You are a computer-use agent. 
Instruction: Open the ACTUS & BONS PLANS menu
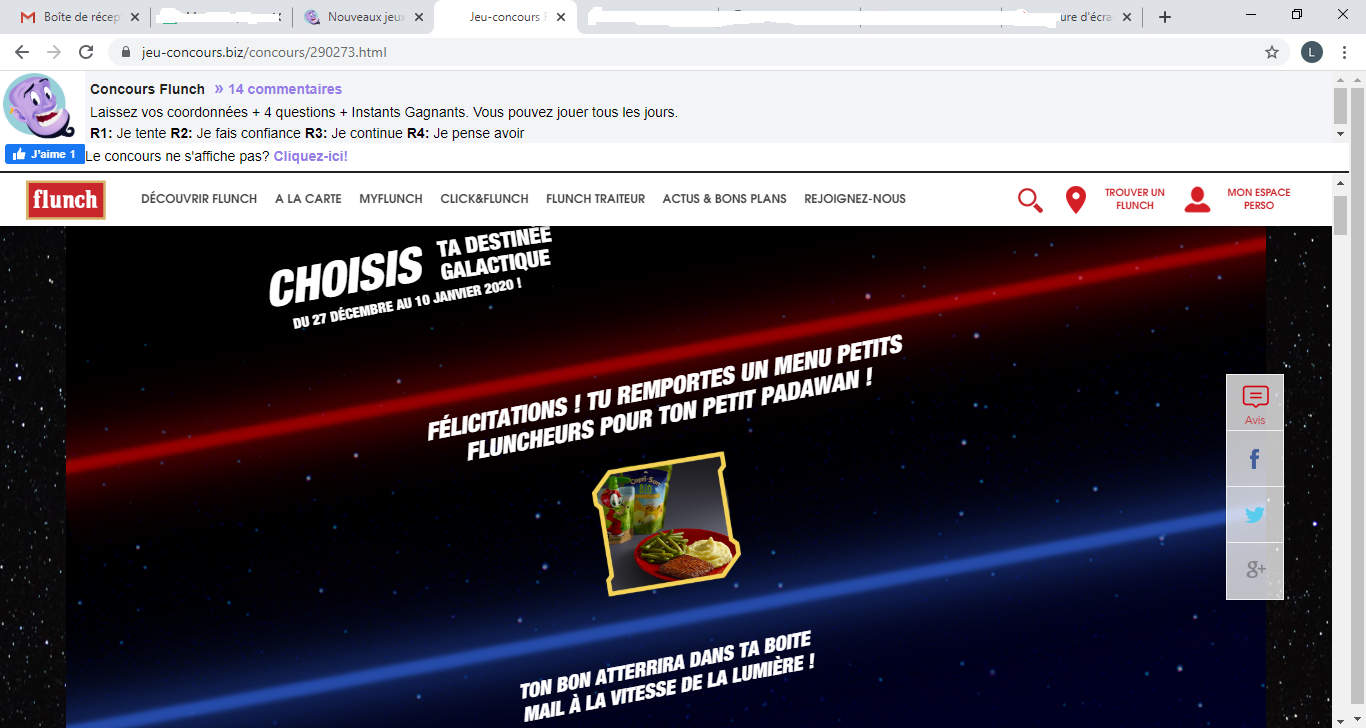click(x=724, y=199)
